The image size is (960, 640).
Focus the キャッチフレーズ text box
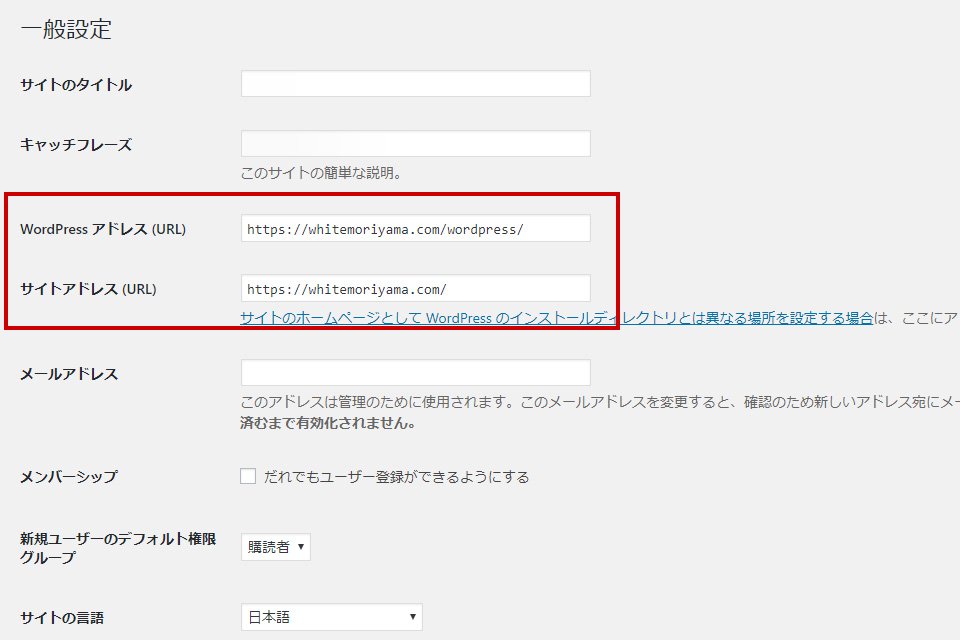[x=415, y=144]
